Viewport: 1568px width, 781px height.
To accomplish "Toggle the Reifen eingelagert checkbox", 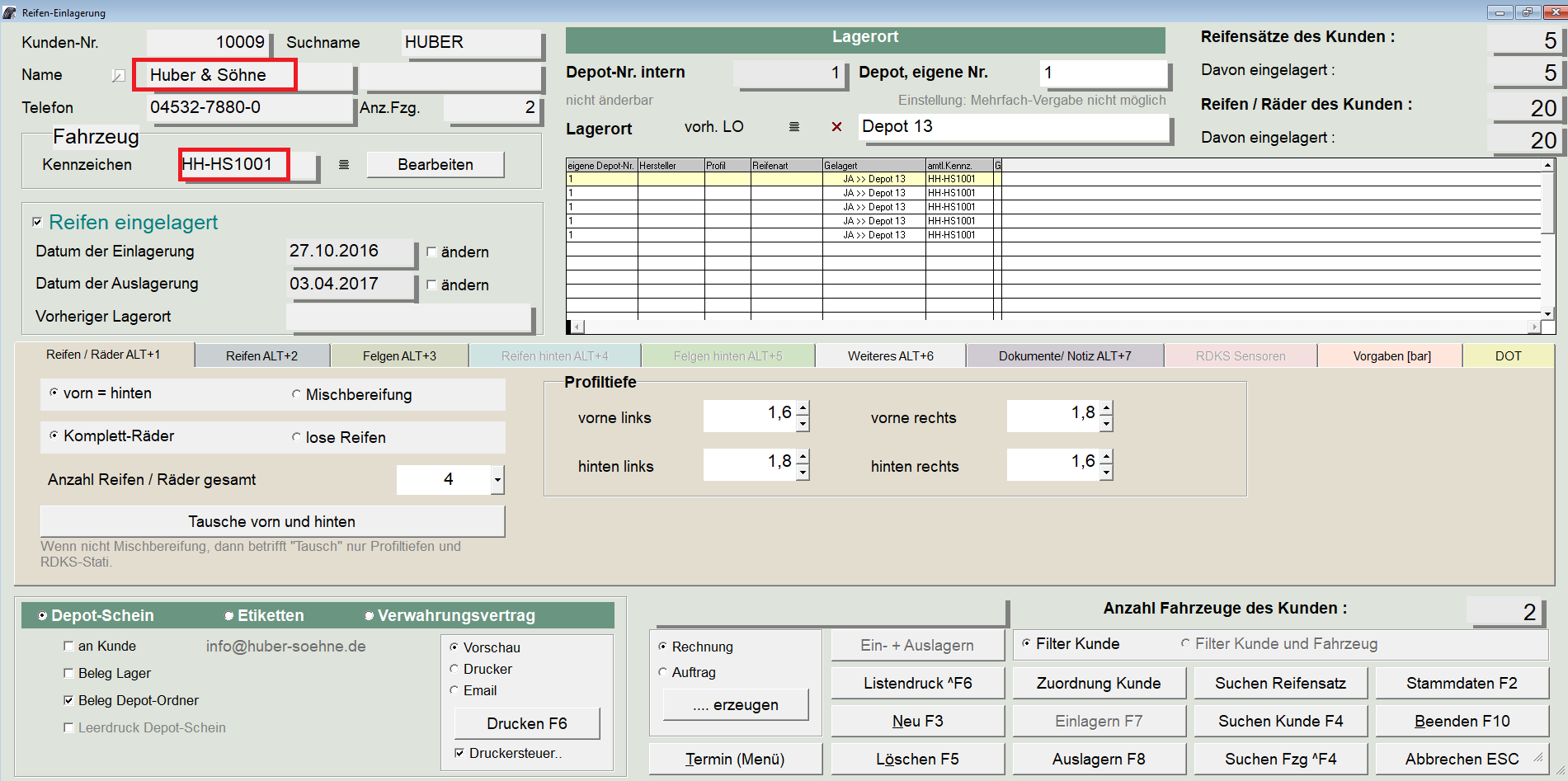I will pos(37,222).
